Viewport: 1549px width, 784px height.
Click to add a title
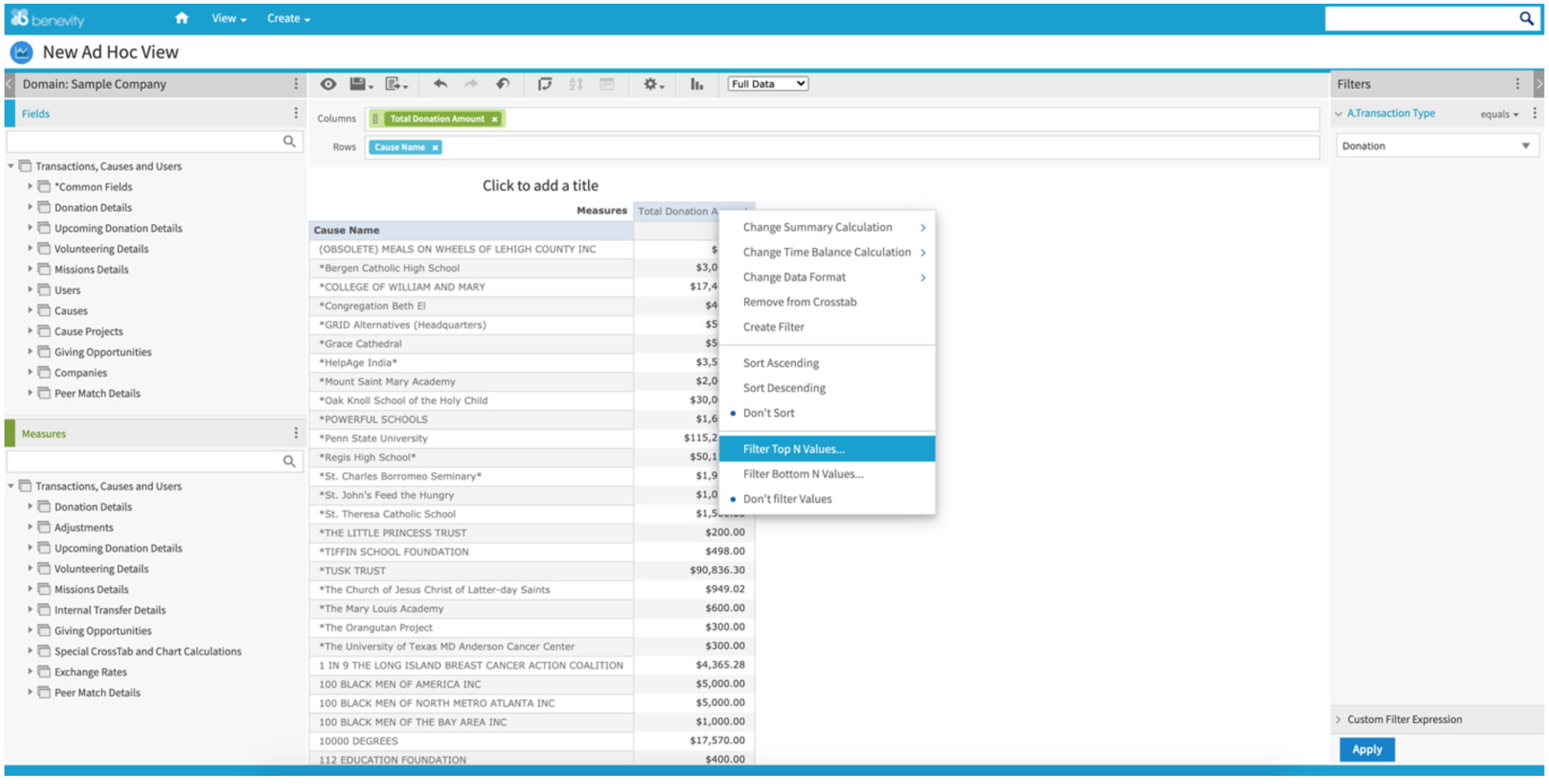(x=540, y=186)
